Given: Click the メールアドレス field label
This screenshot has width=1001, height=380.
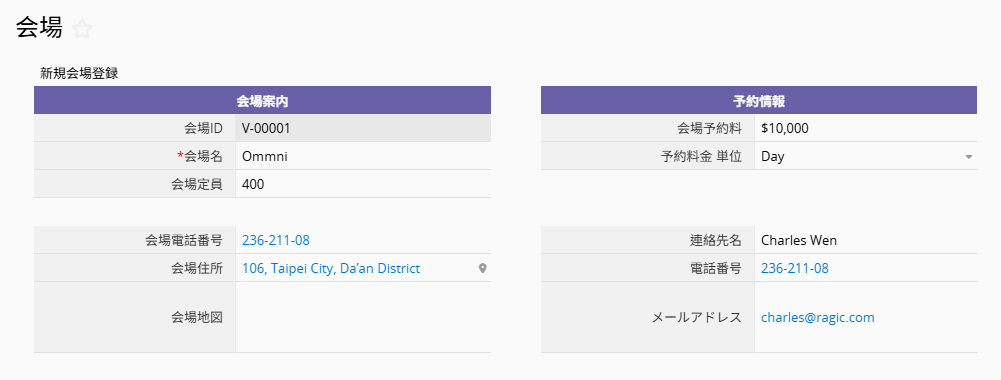Looking at the screenshot, I should click(696, 317).
